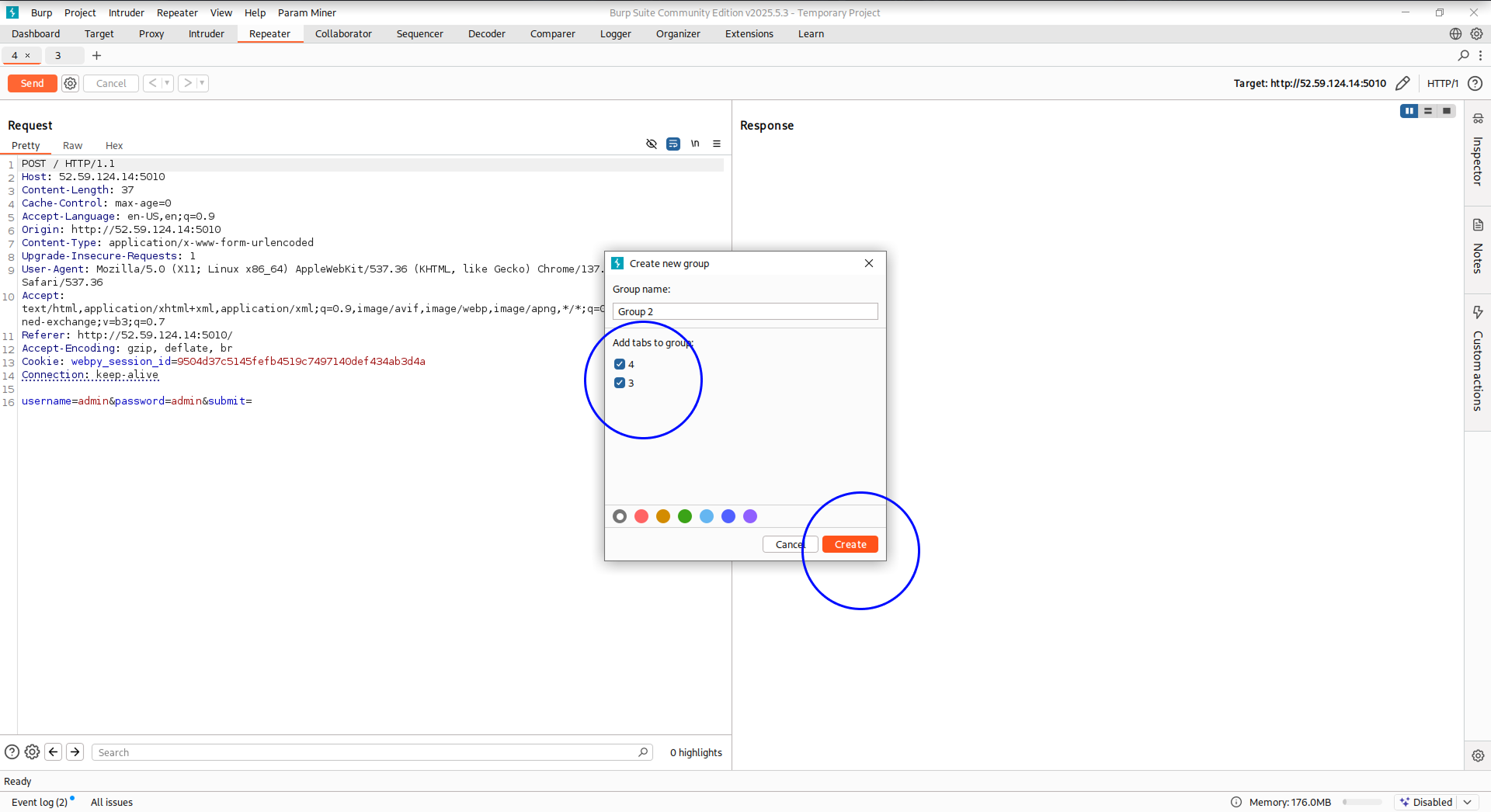Select no-color gray swatch for group
Viewport: 1491px width, 812px height.
pos(620,516)
